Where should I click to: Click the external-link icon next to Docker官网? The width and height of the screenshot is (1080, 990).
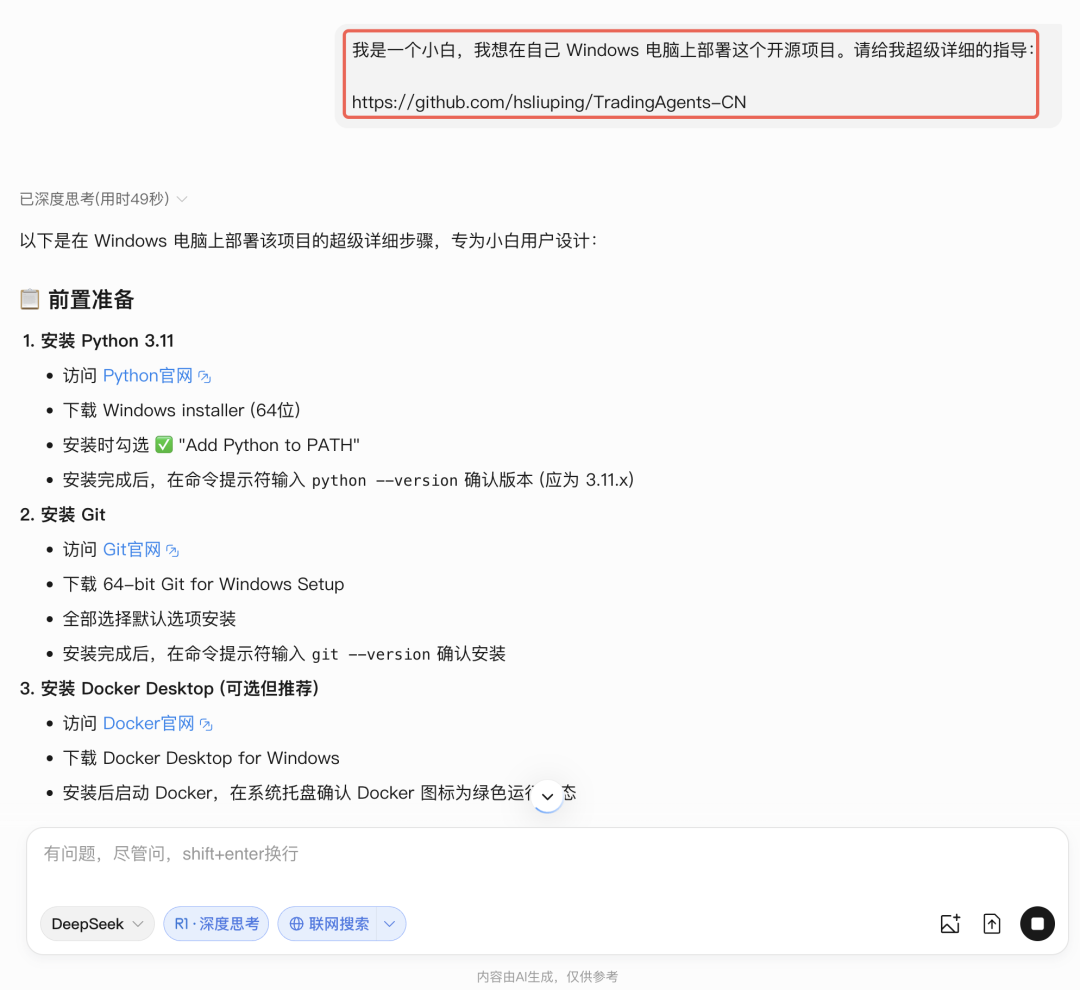click(205, 723)
